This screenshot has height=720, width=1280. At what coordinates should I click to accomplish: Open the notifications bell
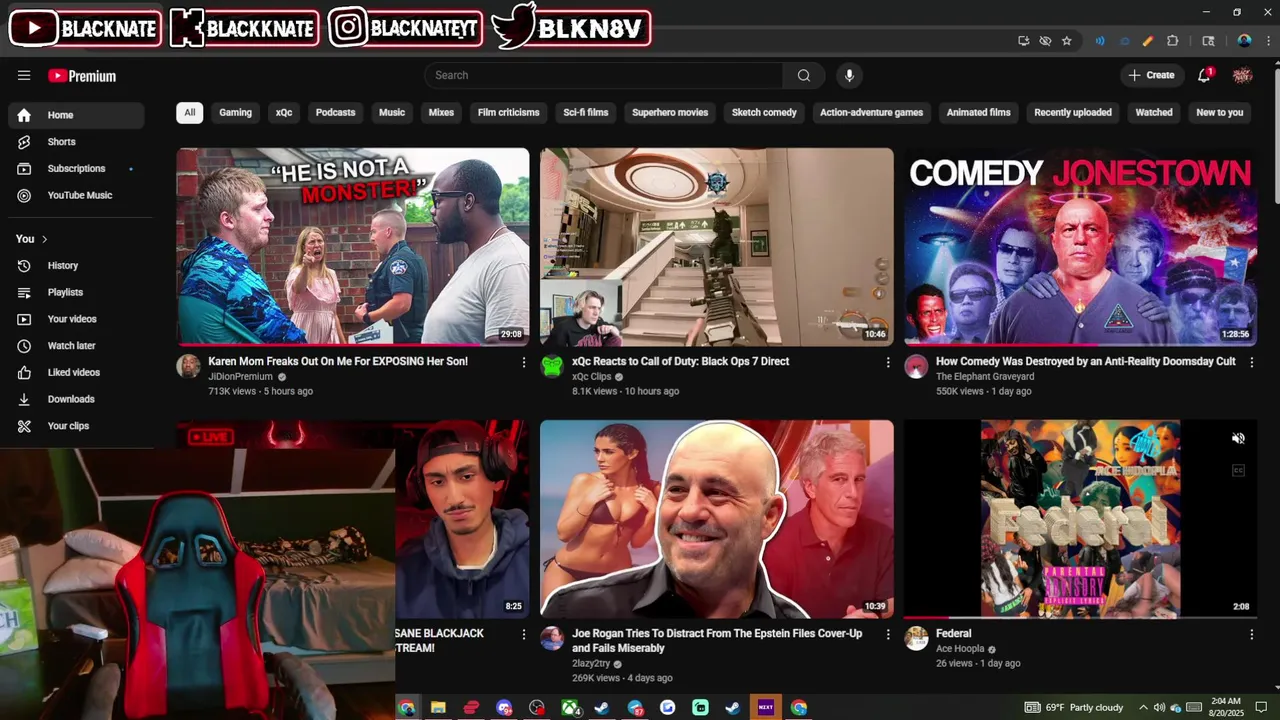tap(1204, 75)
